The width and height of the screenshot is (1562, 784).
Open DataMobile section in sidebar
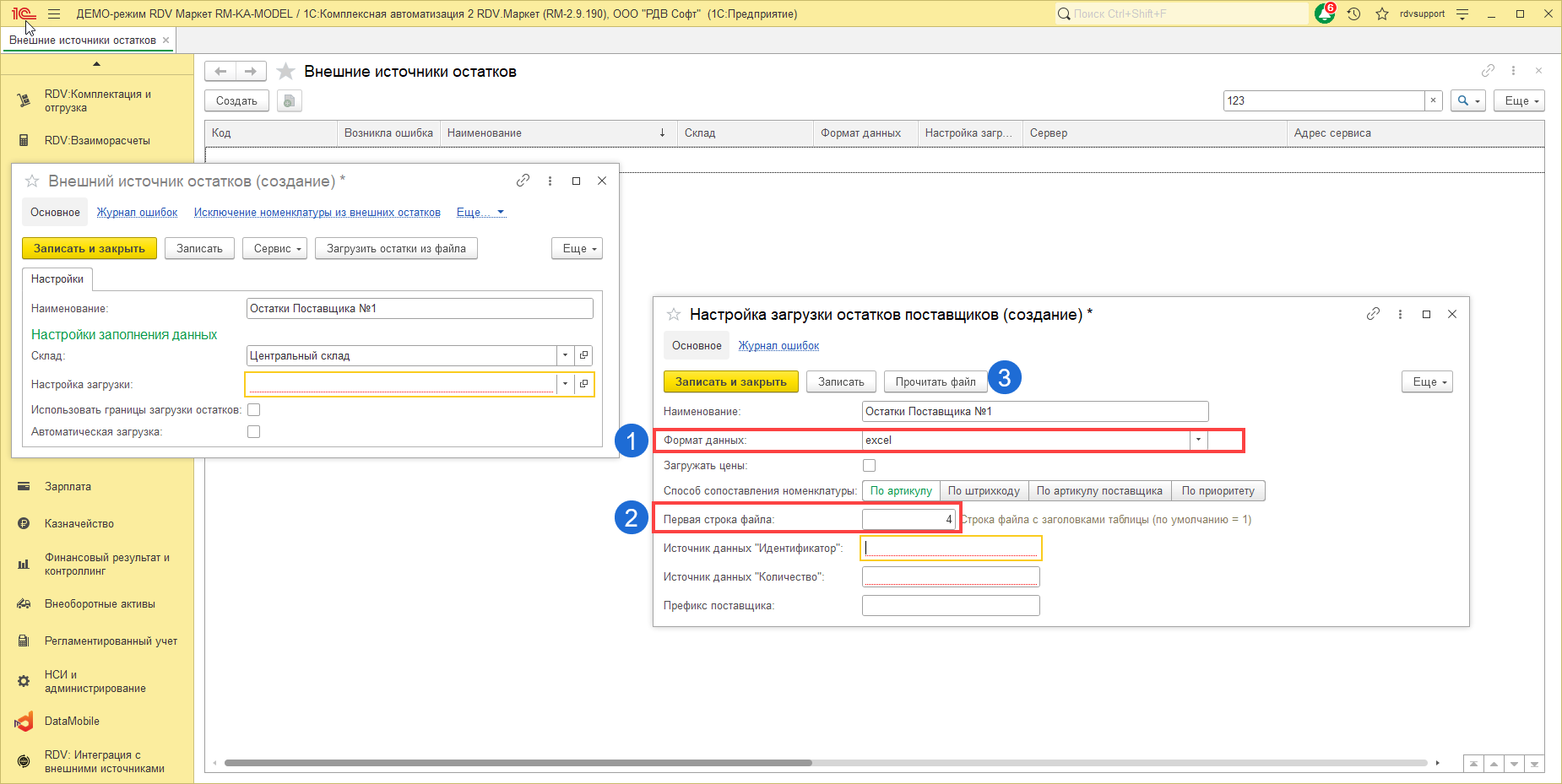[x=72, y=722]
